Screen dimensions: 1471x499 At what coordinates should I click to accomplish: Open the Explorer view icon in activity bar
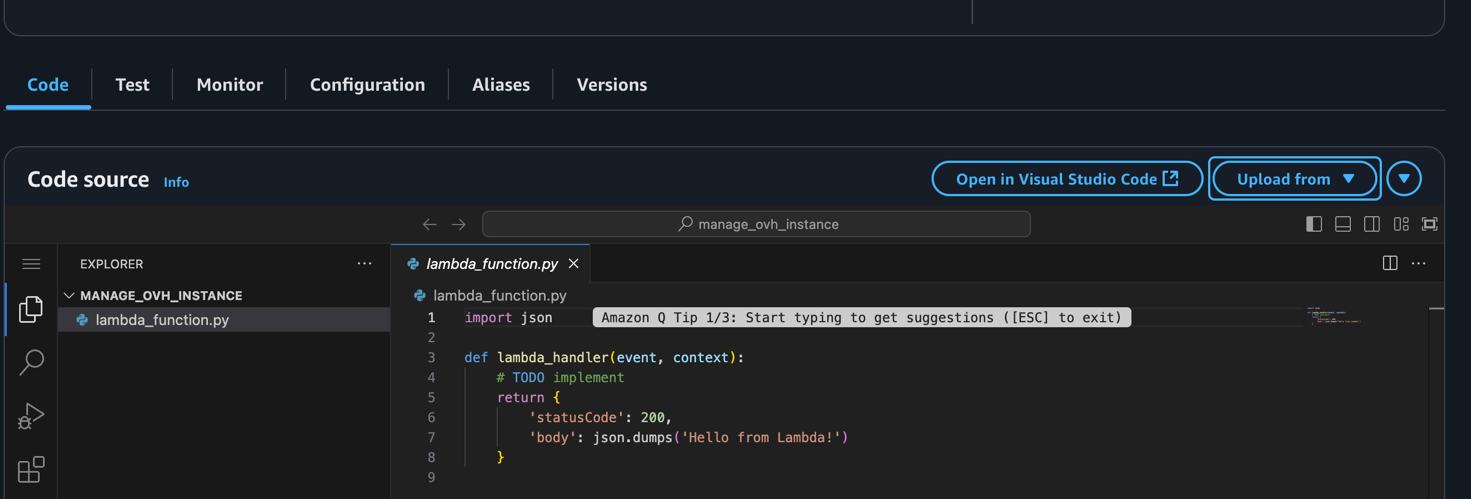click(x=31, y=309)
